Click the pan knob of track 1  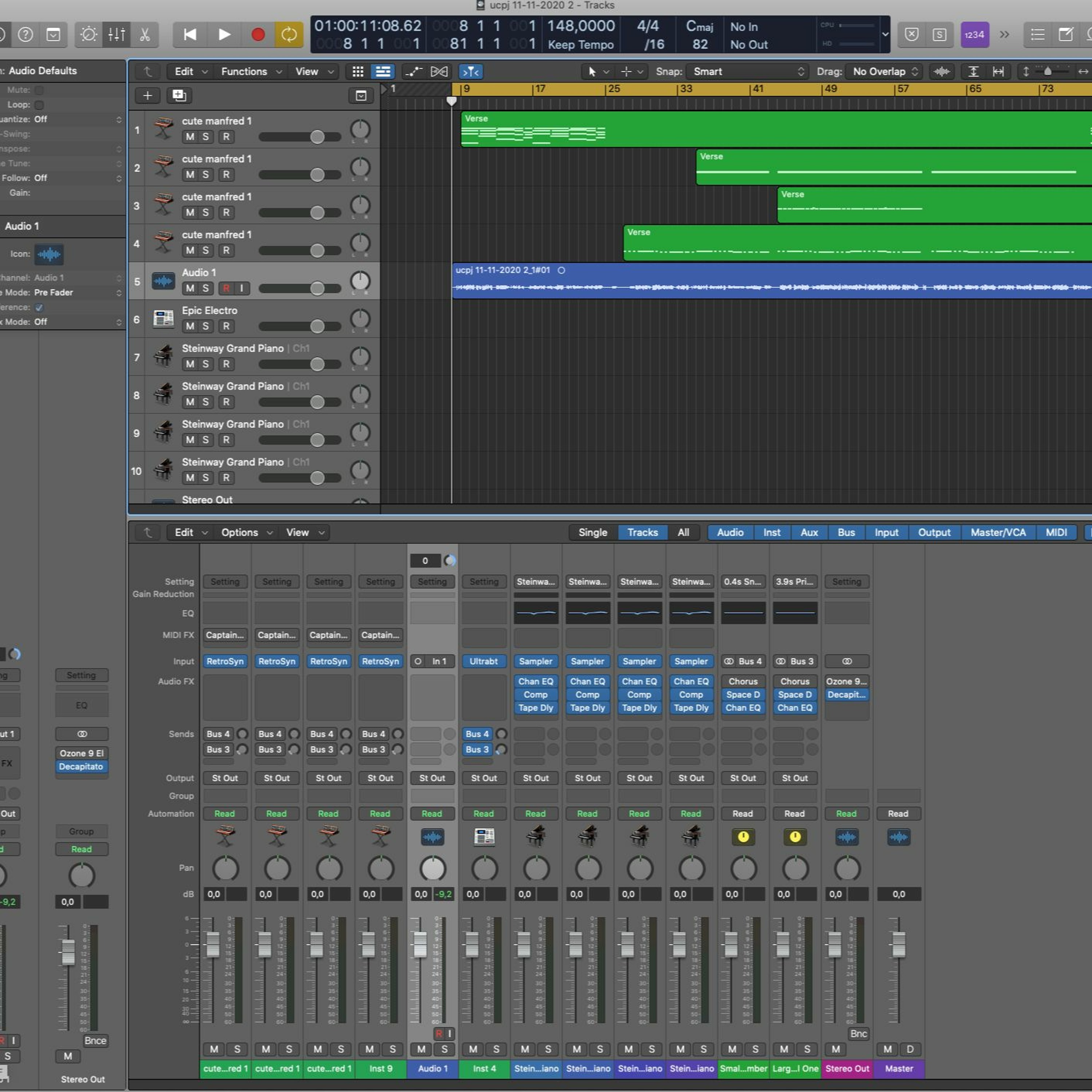360,130
